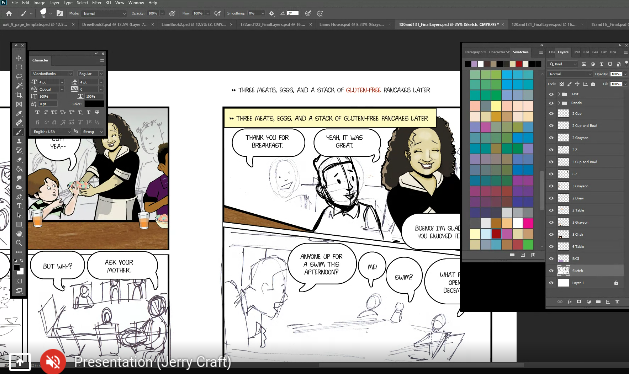
Task: Open smoothing options gear icon
Action: click(272, 13)
